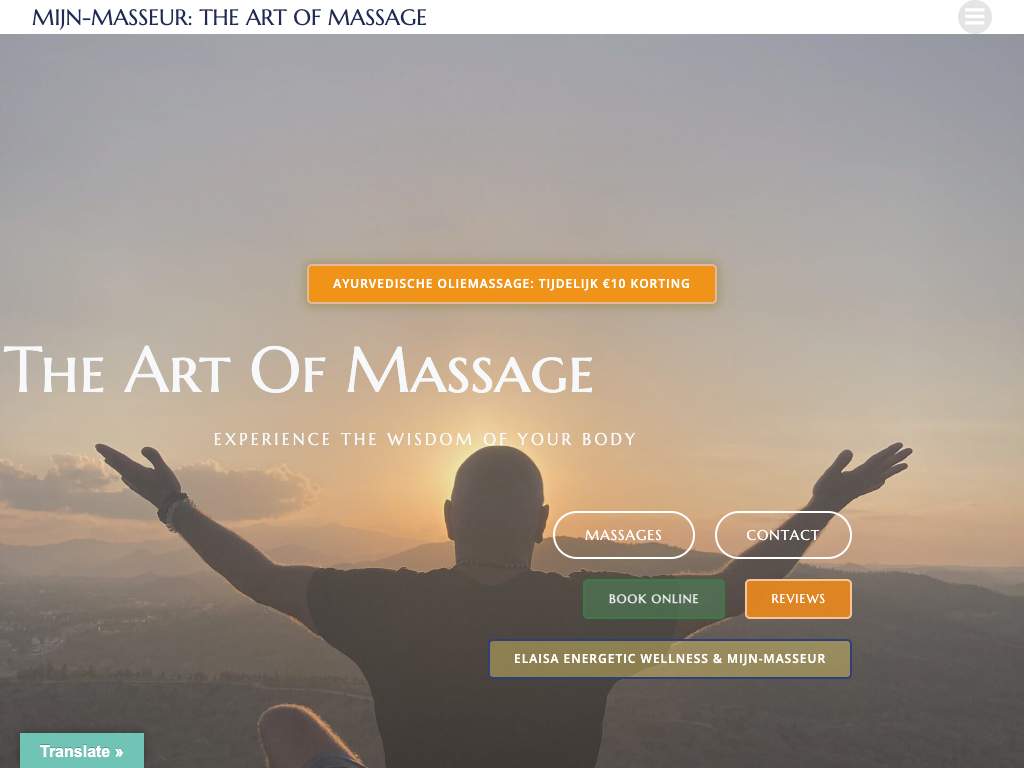This screenshot has height=768, width=1024.
Task: Open the Contact page button
Action: 783,535
